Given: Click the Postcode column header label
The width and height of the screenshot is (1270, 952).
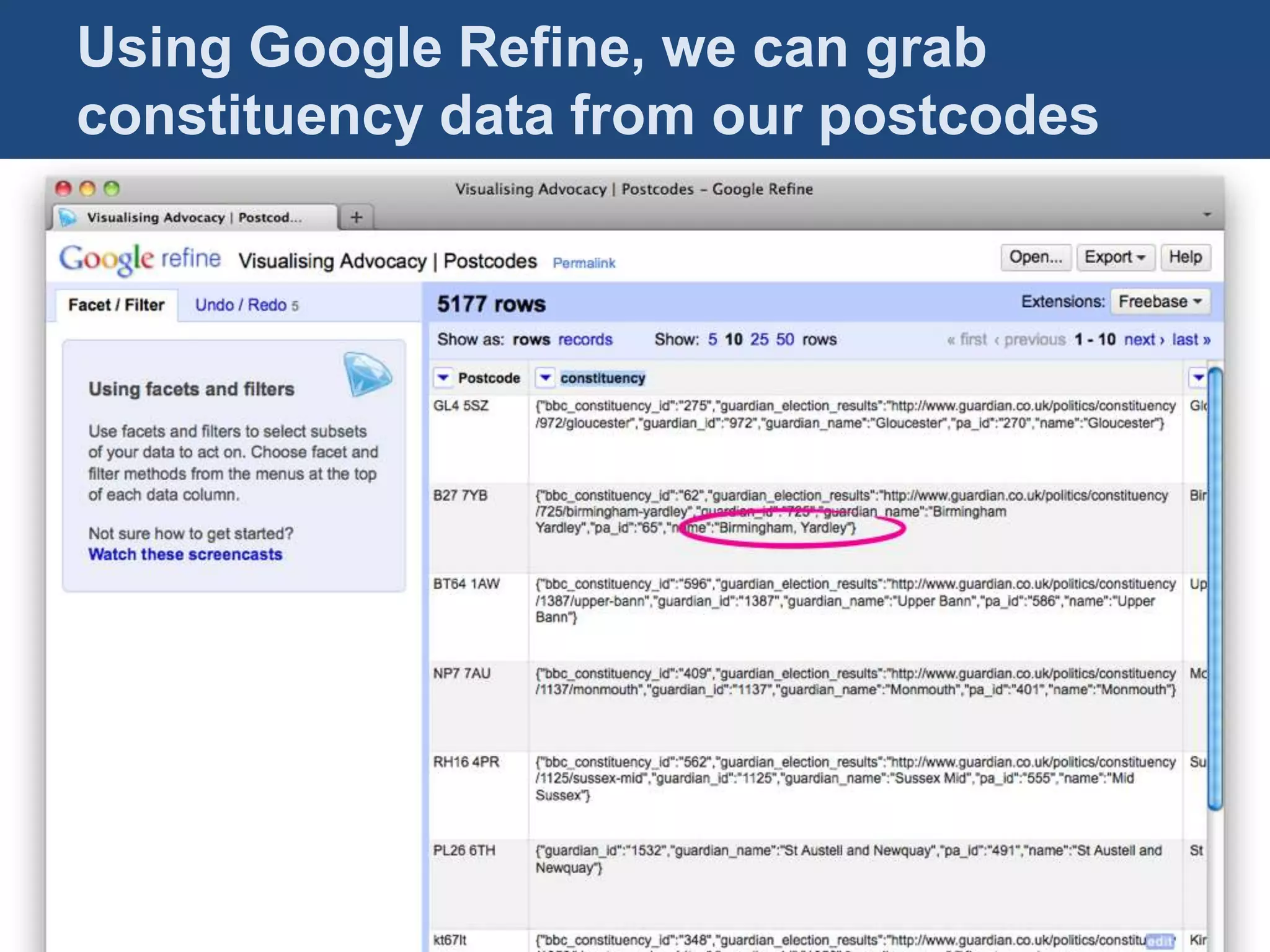Looking at the screenshot, I should point(489,377).
